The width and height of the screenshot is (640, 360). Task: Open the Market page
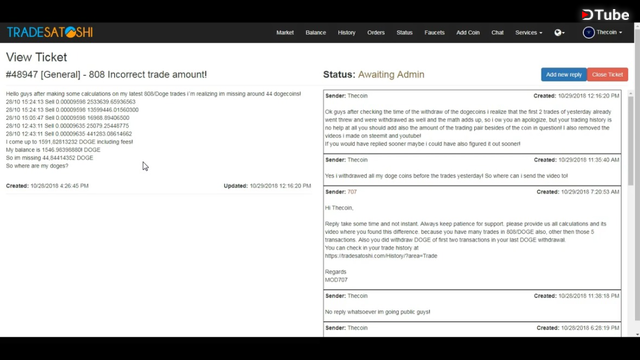(x=285, y=33)
